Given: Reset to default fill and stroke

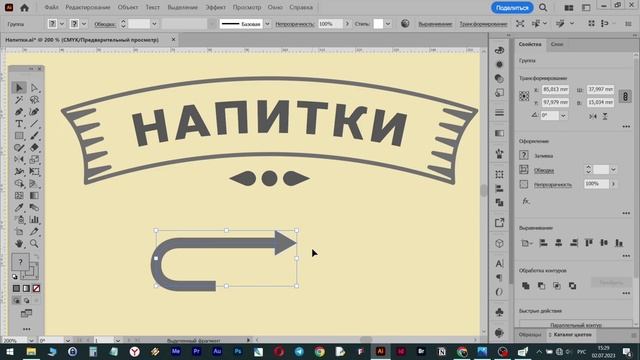Looking at the screenshot, I should click(15, 277).
